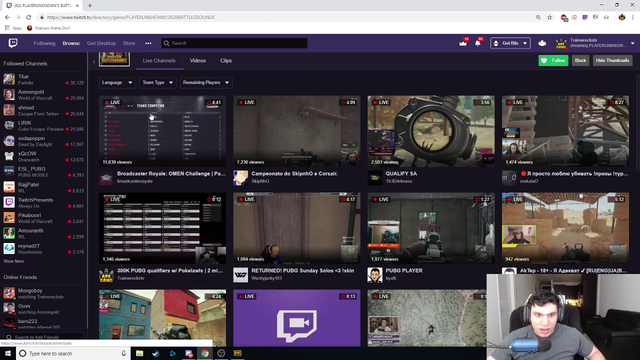Click the Block button
Image resolution: width=640 pixels, height=360 pixels.
point(580,60)
